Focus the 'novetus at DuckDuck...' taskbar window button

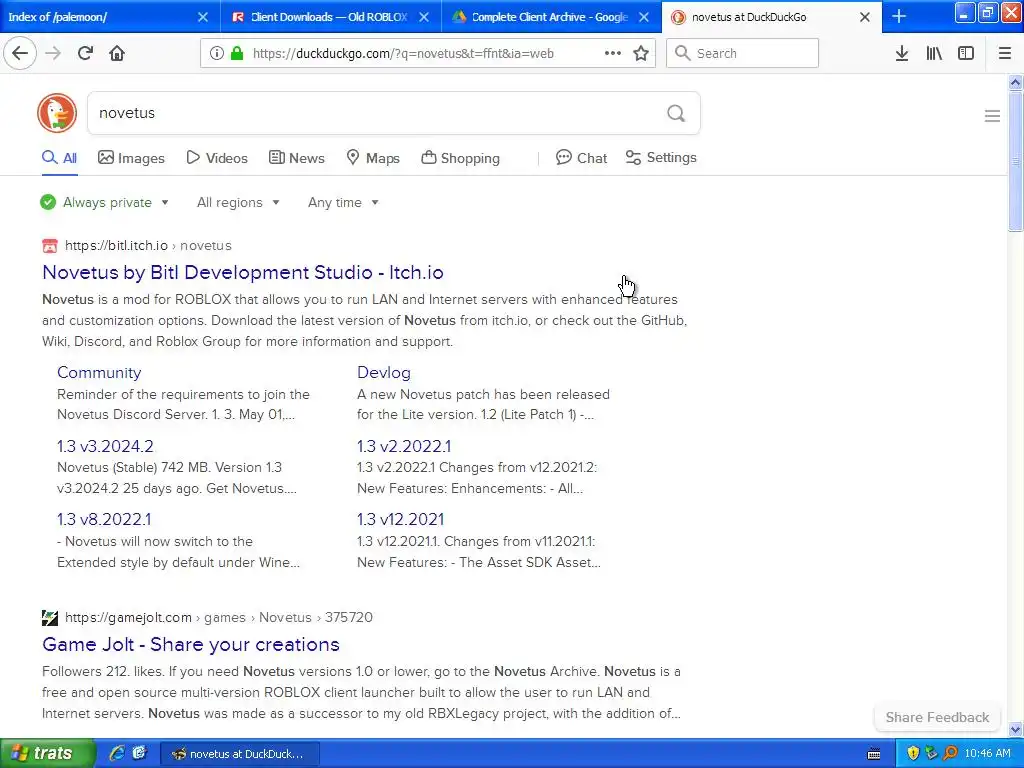tap(240, 754)
